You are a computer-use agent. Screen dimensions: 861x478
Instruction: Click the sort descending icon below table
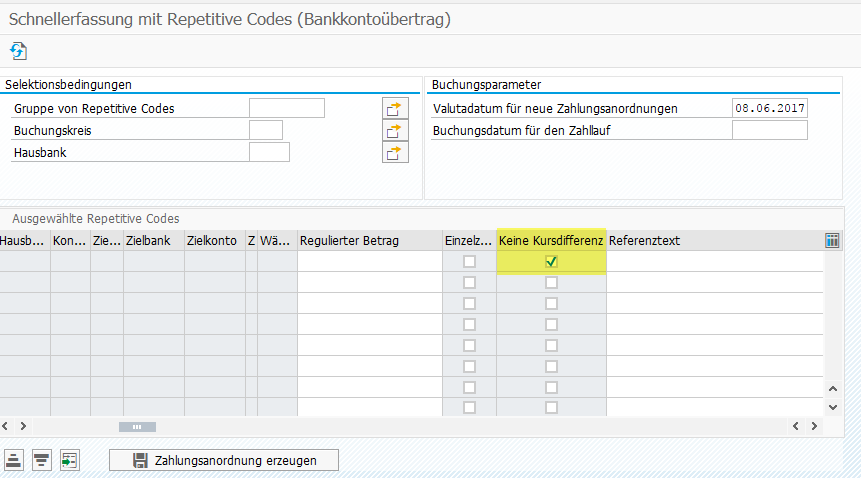click(41, 460)
